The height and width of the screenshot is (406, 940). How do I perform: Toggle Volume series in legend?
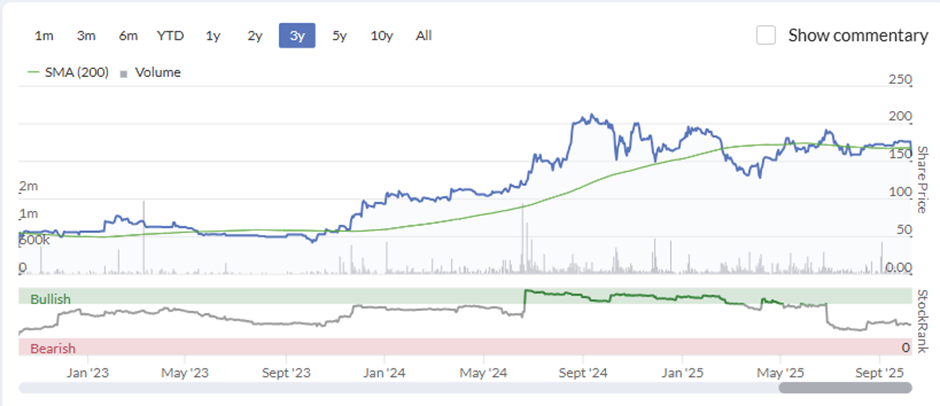(157, 72)
